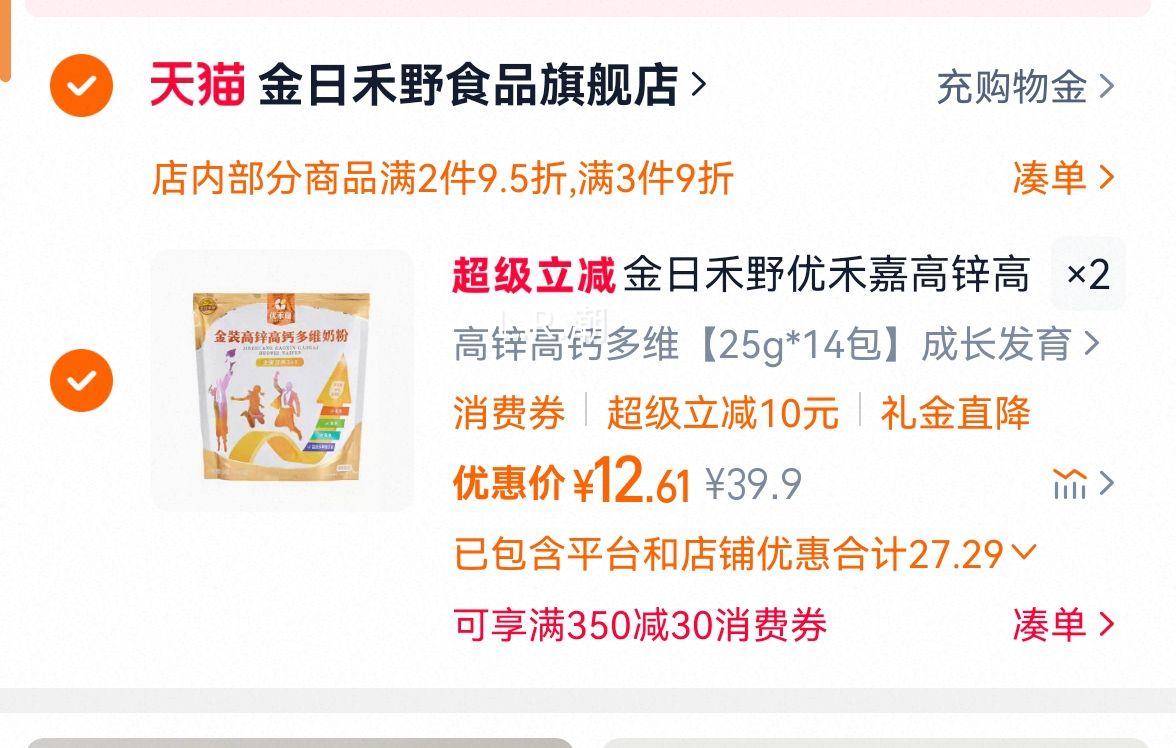Tap the 消费券 coupon tag
This screenshot has height=748, width=1176.
509,413
